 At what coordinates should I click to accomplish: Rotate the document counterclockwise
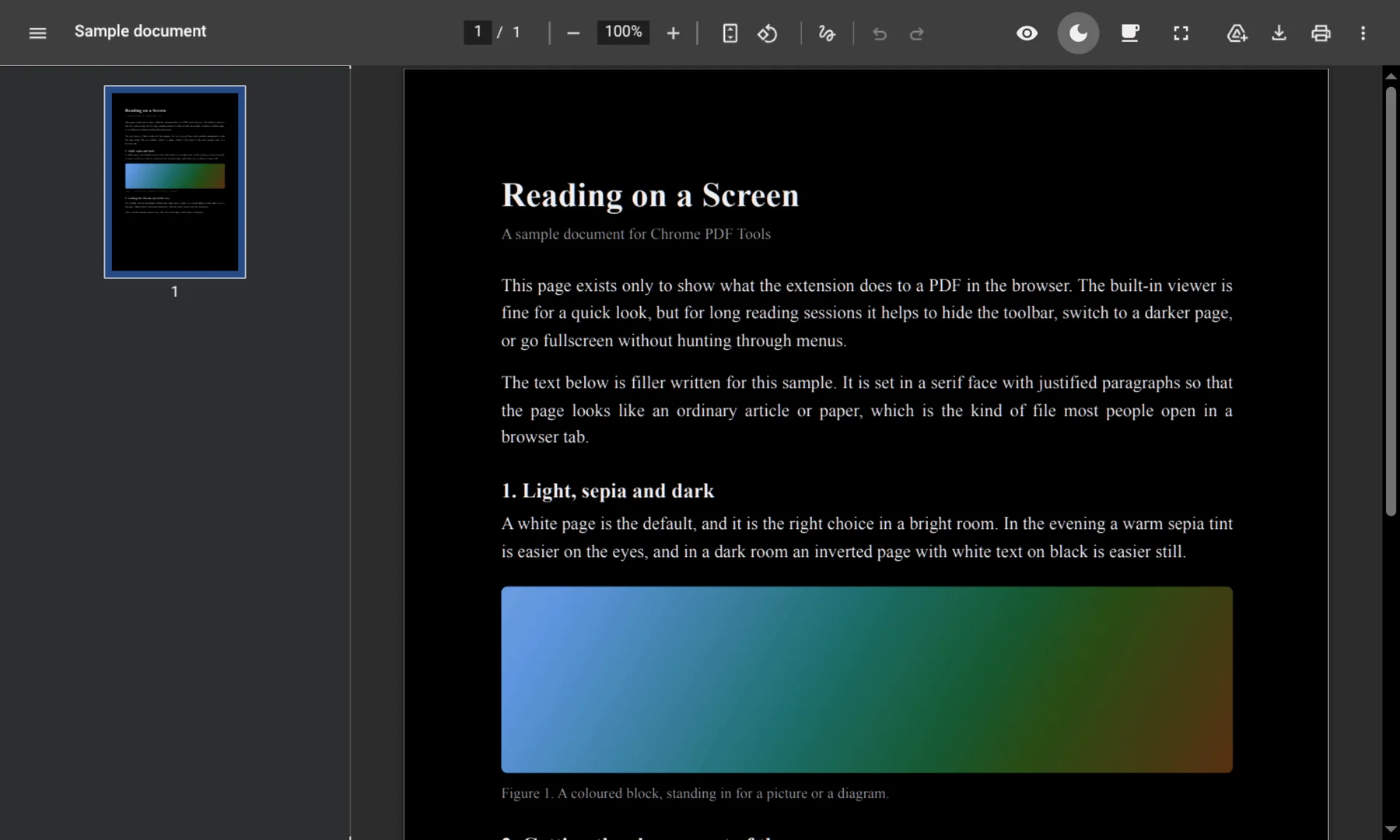click(x=768, y=33)
